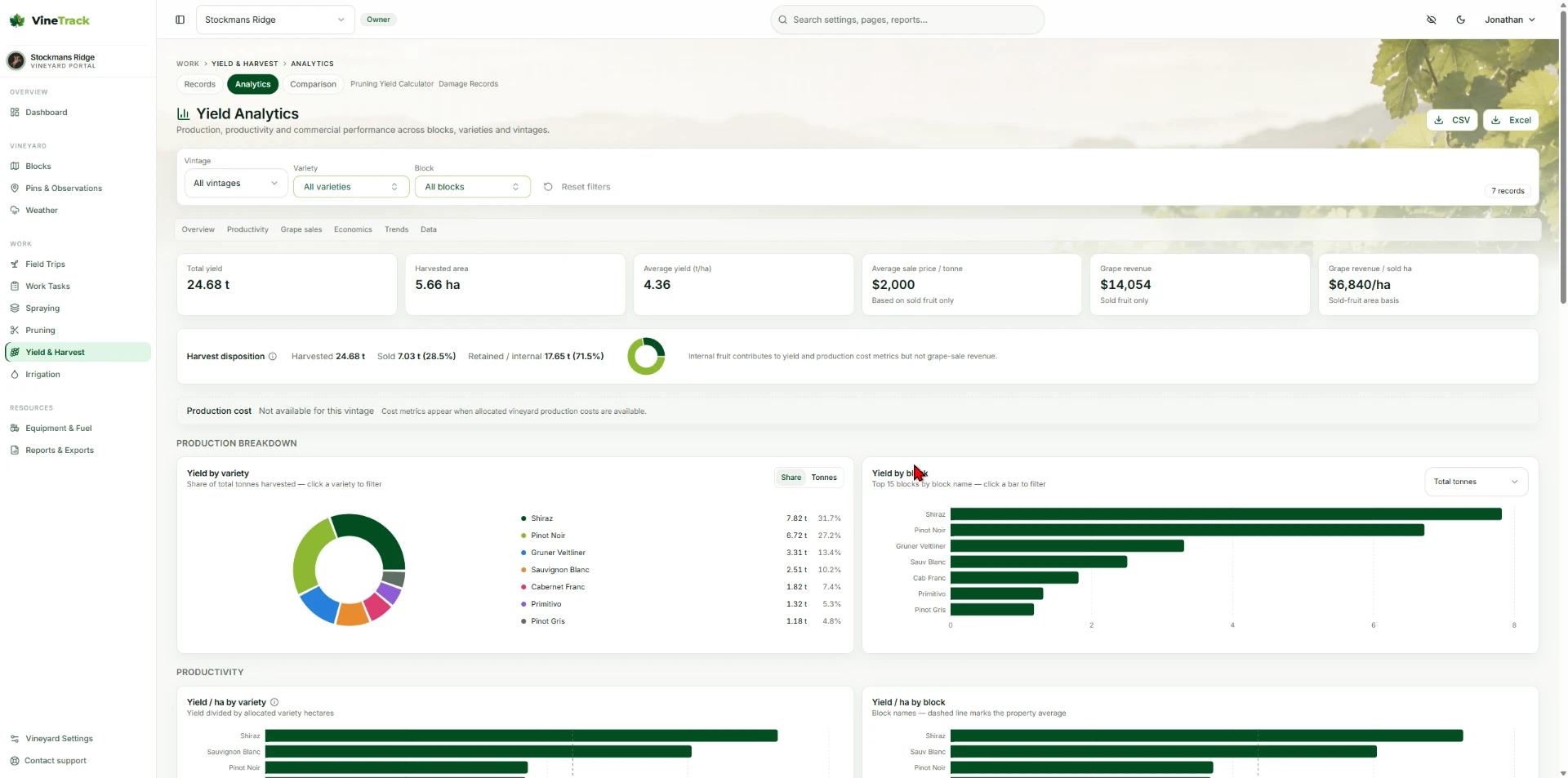Screen dimensions: 1568x778
Task: Toggle the sidebar collapse icon
Action: [x=180, y=20]
